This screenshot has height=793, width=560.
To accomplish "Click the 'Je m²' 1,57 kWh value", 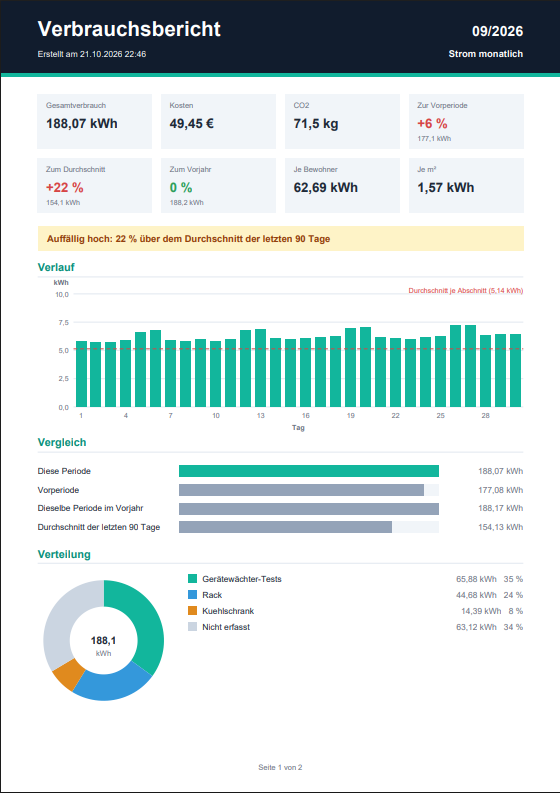I will [x=446, y=188].
